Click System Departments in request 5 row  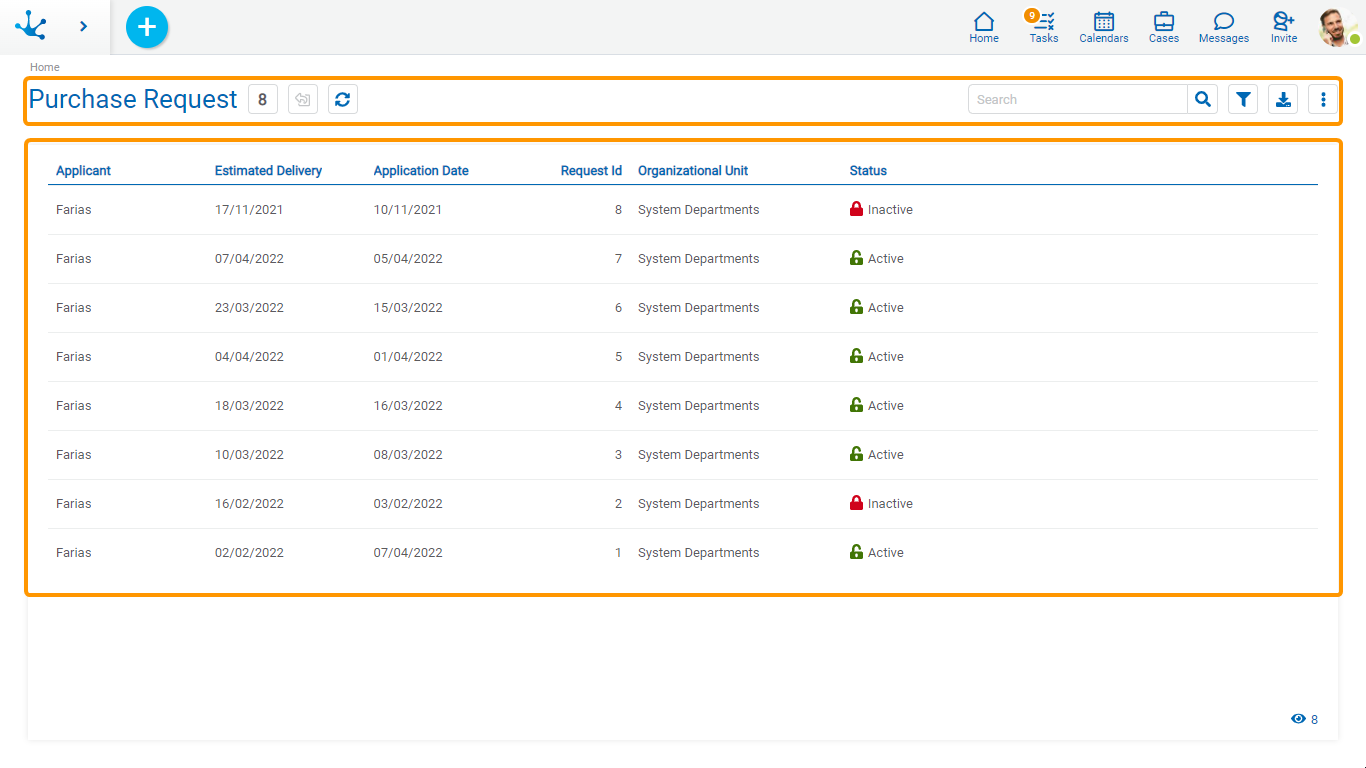pos(698,357)
